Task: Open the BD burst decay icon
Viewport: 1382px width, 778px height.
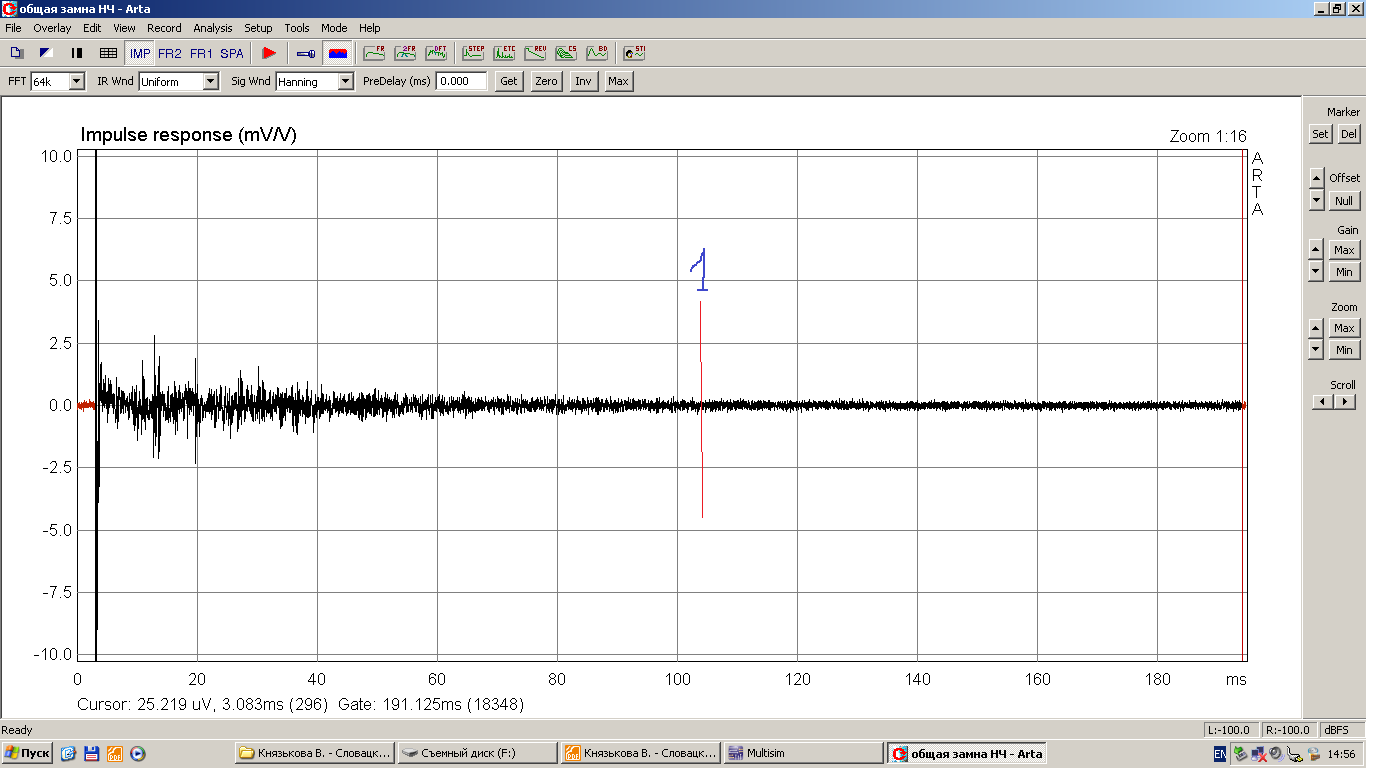Action: pos(597,53)
